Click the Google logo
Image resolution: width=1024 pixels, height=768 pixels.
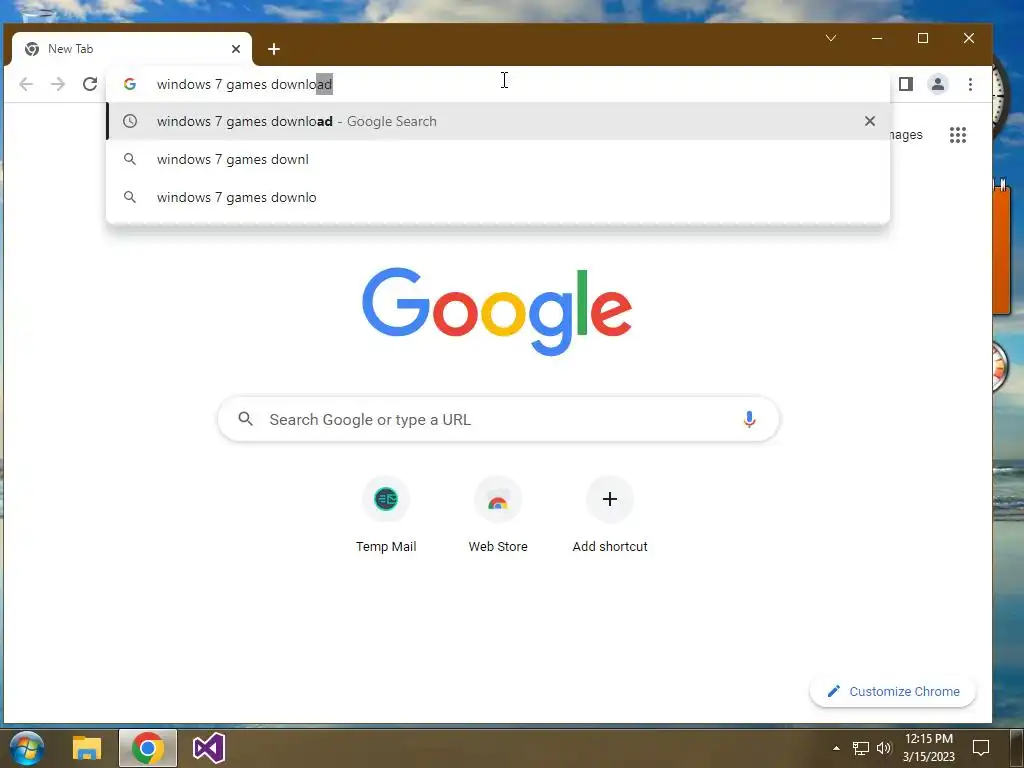coord(497,312)
